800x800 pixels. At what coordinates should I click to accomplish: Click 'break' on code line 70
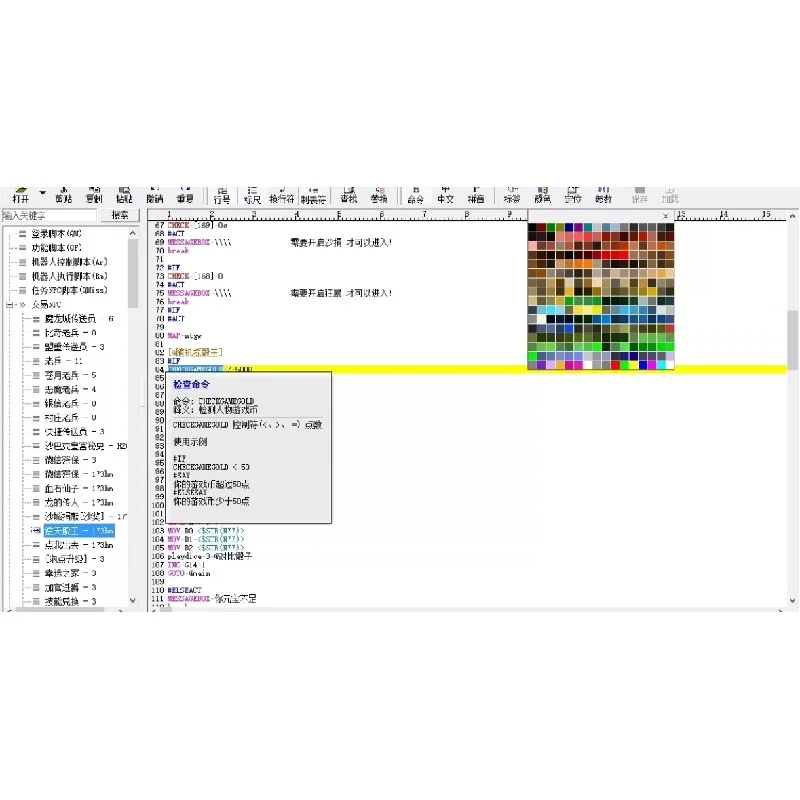coord(178,251)
